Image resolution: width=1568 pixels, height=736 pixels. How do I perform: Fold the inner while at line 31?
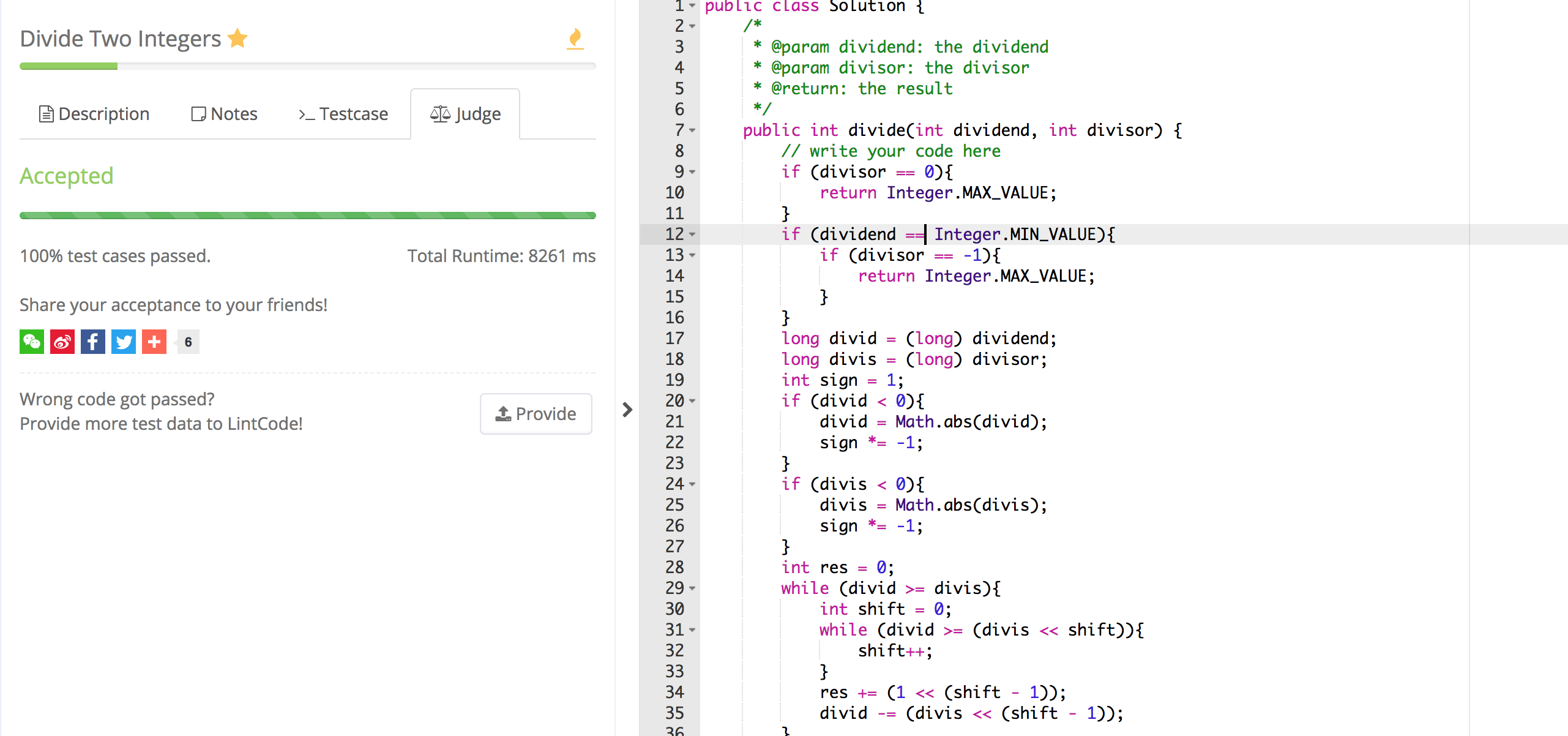[x=692, y=630]
